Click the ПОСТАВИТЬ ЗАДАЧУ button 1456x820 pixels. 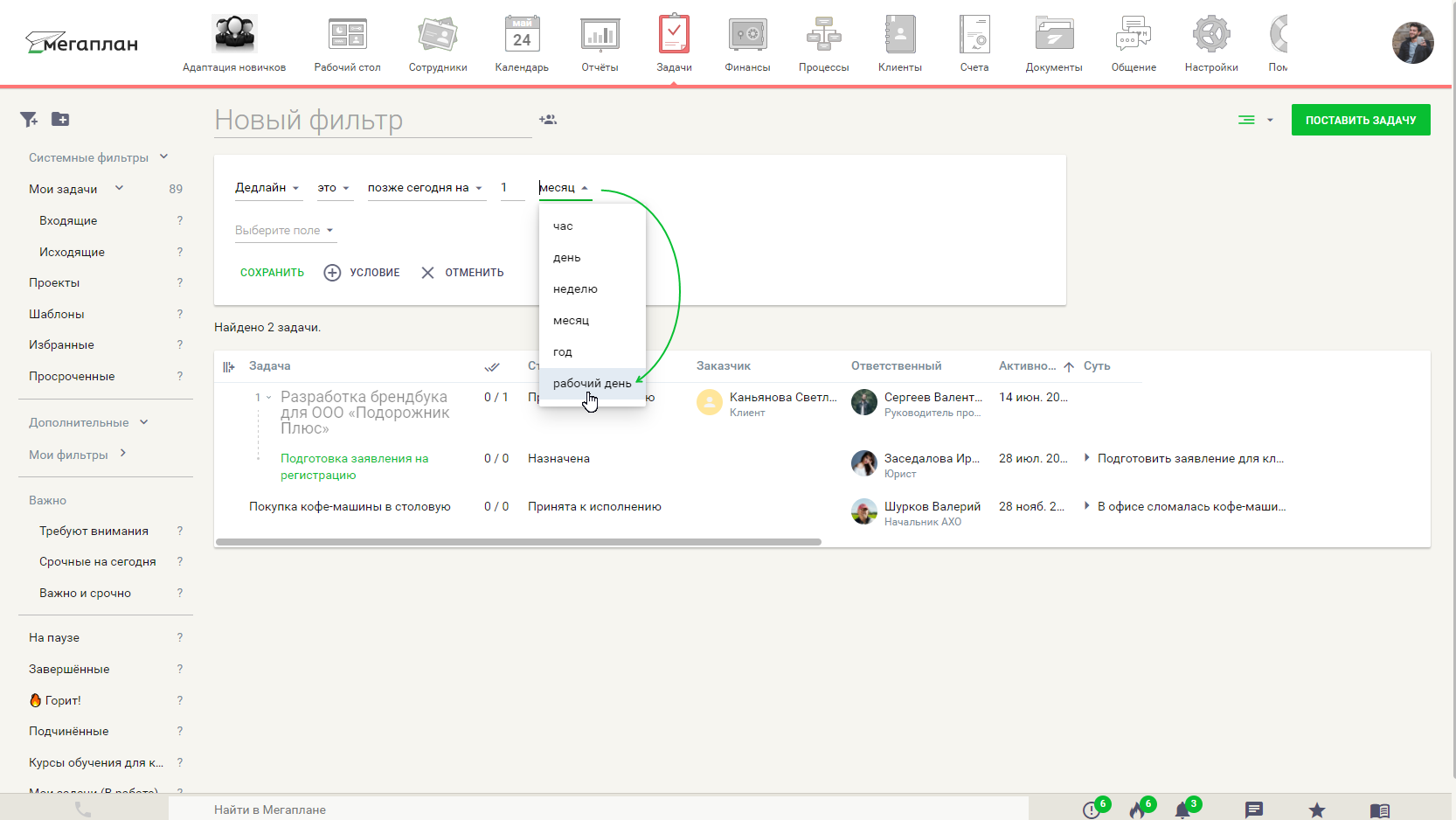click(1361, 120)
